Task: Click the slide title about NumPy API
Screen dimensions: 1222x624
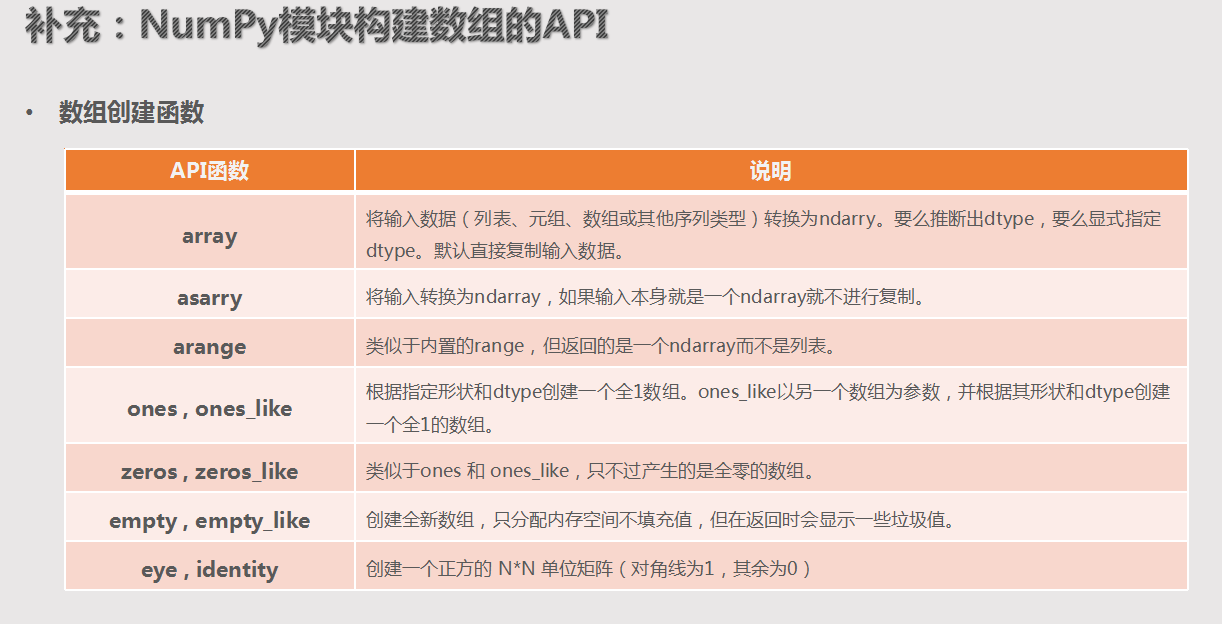Action: (x=317, y=26)
